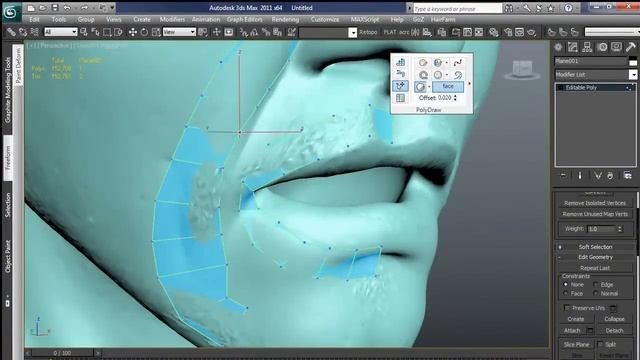Select the Normal constraint radio button
Screen dimensions: 640x360
(x=596, y=293)
